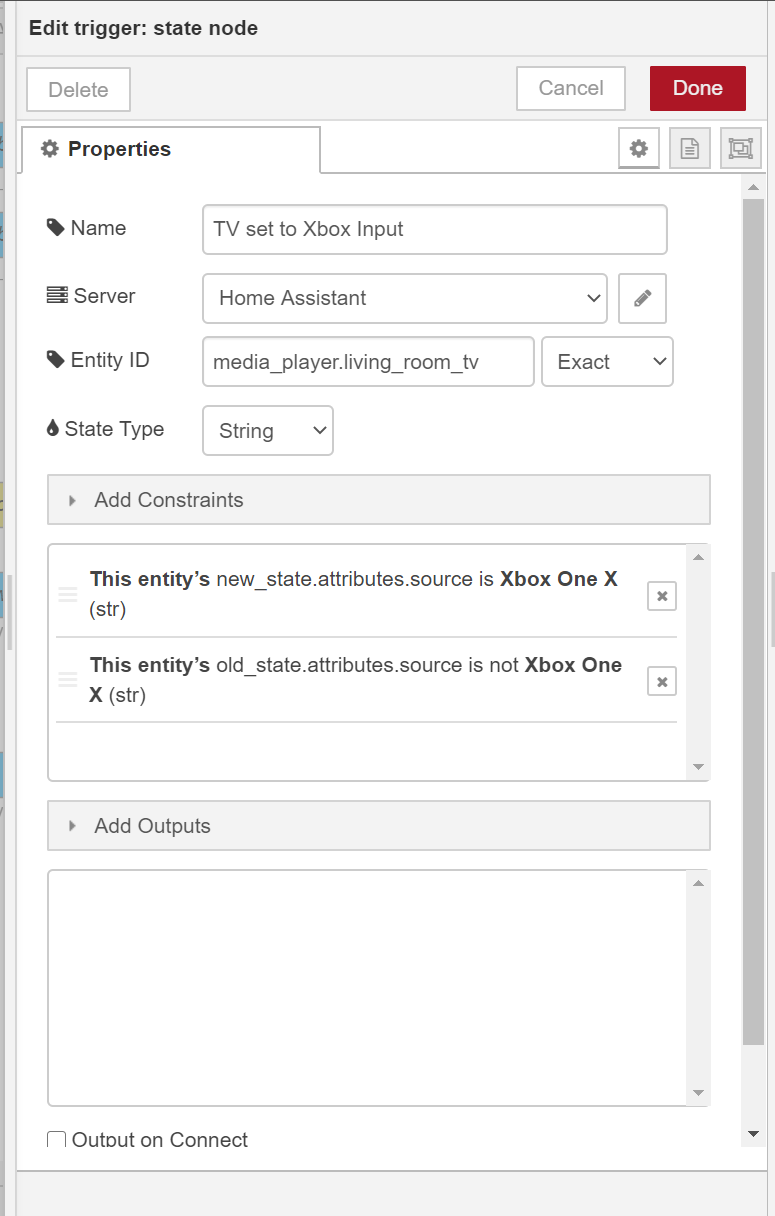Click the Done button

pos(697,88)
